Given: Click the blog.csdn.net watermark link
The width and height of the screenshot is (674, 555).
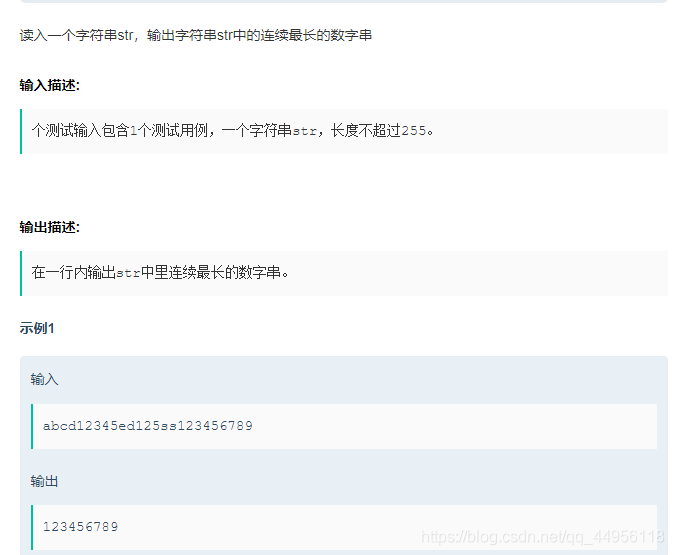Looking at the screenshot, I should point(542,537).
